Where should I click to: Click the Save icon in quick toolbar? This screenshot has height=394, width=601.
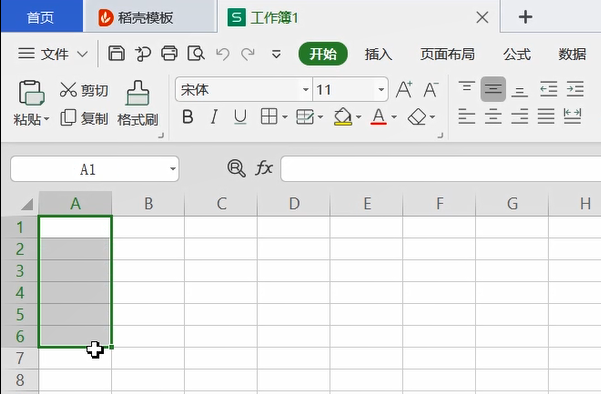tap(117, 54)
